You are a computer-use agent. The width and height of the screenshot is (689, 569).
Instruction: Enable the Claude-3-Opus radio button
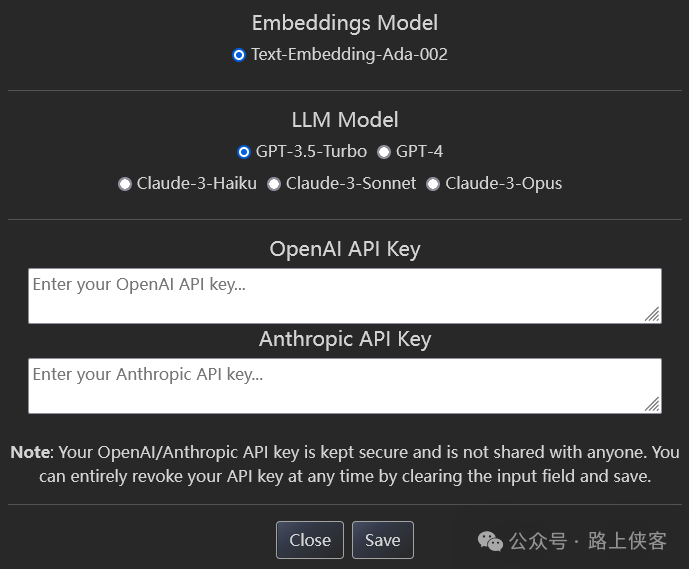[x=433, y=184]
